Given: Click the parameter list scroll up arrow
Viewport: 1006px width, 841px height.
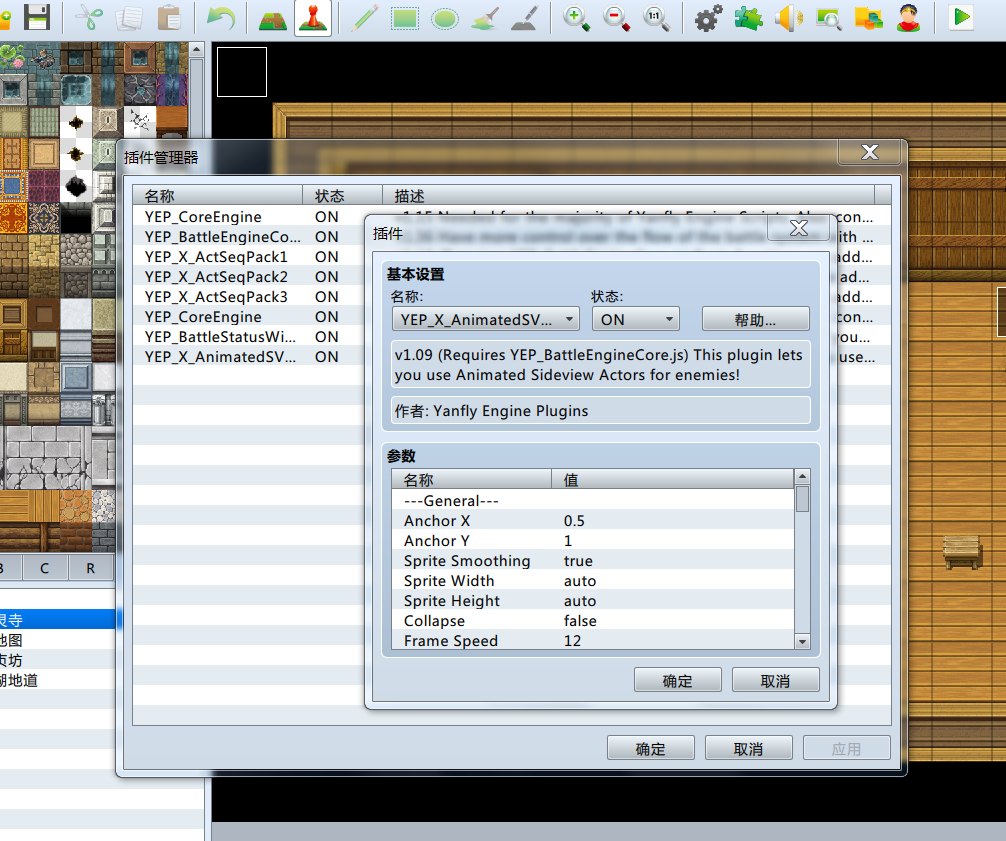Looking at the screenshot, I should pos(802,477).
